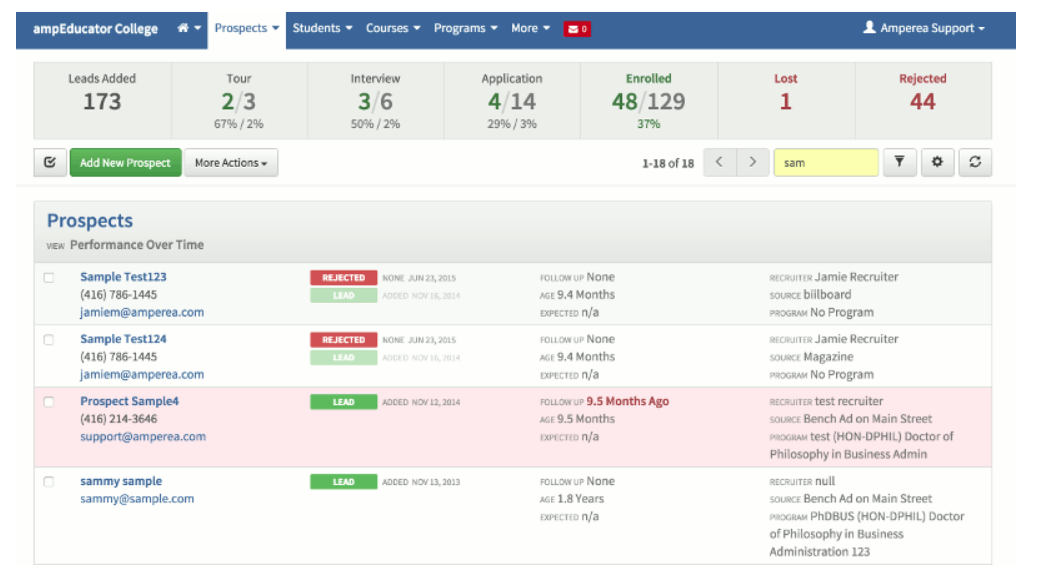Select the Prospect Sample4 checkbox

[49, 402]
